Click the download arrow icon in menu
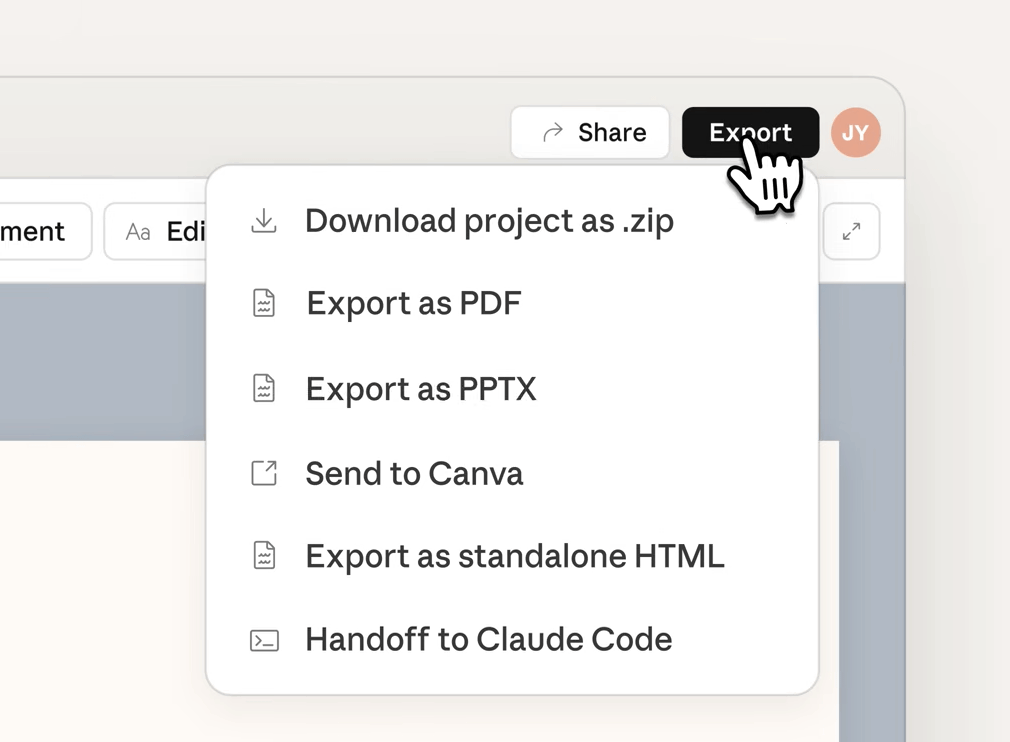This screenshot has height=742, width=1010. [264, 220]
